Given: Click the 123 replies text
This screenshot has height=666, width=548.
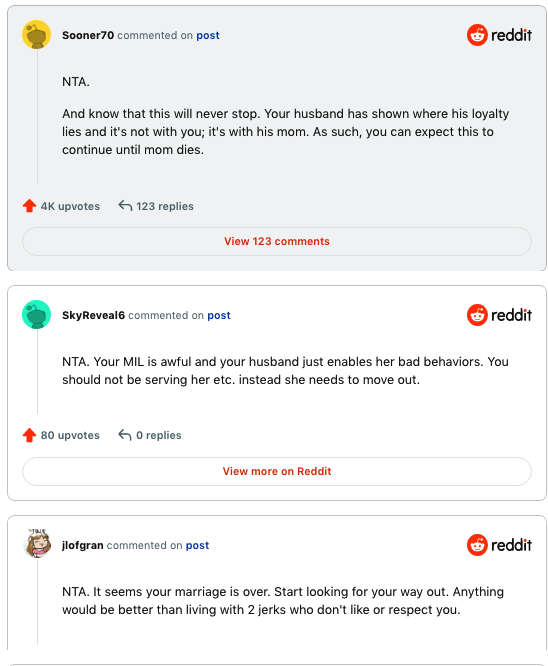Looking at the screenshot, I should (x=165, y=206).
